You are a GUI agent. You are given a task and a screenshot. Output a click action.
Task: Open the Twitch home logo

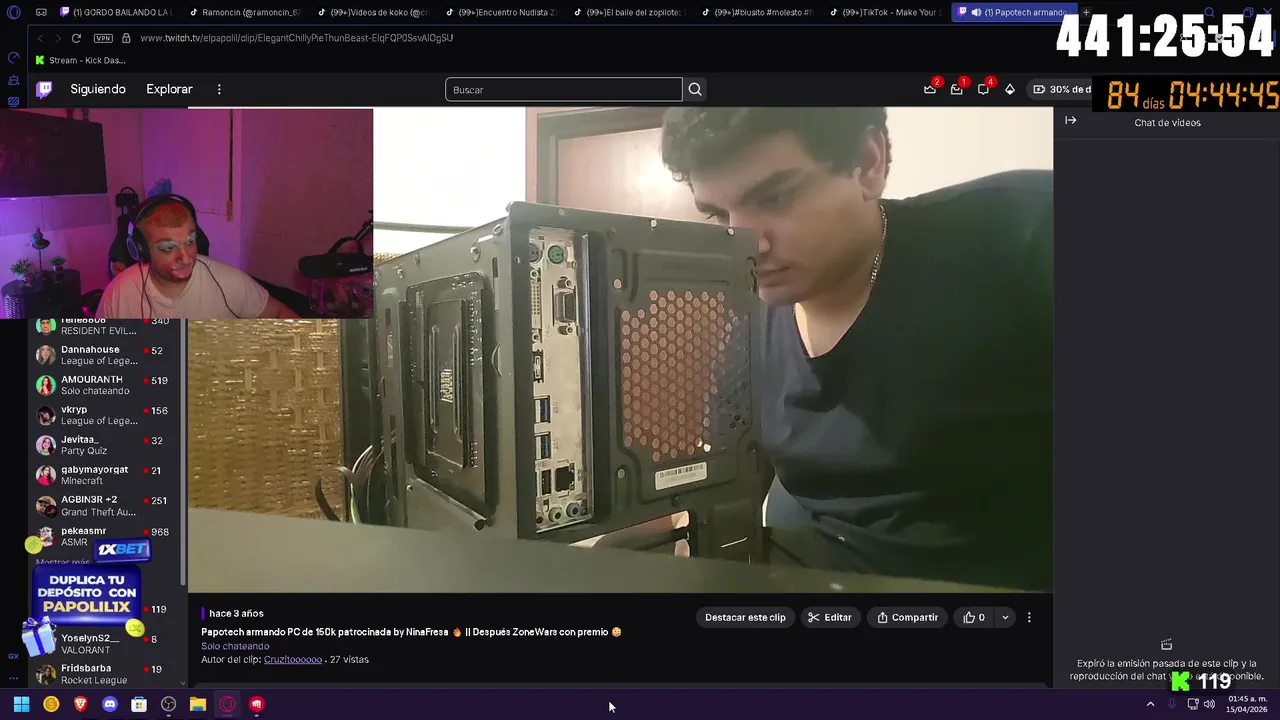(44, 89)
